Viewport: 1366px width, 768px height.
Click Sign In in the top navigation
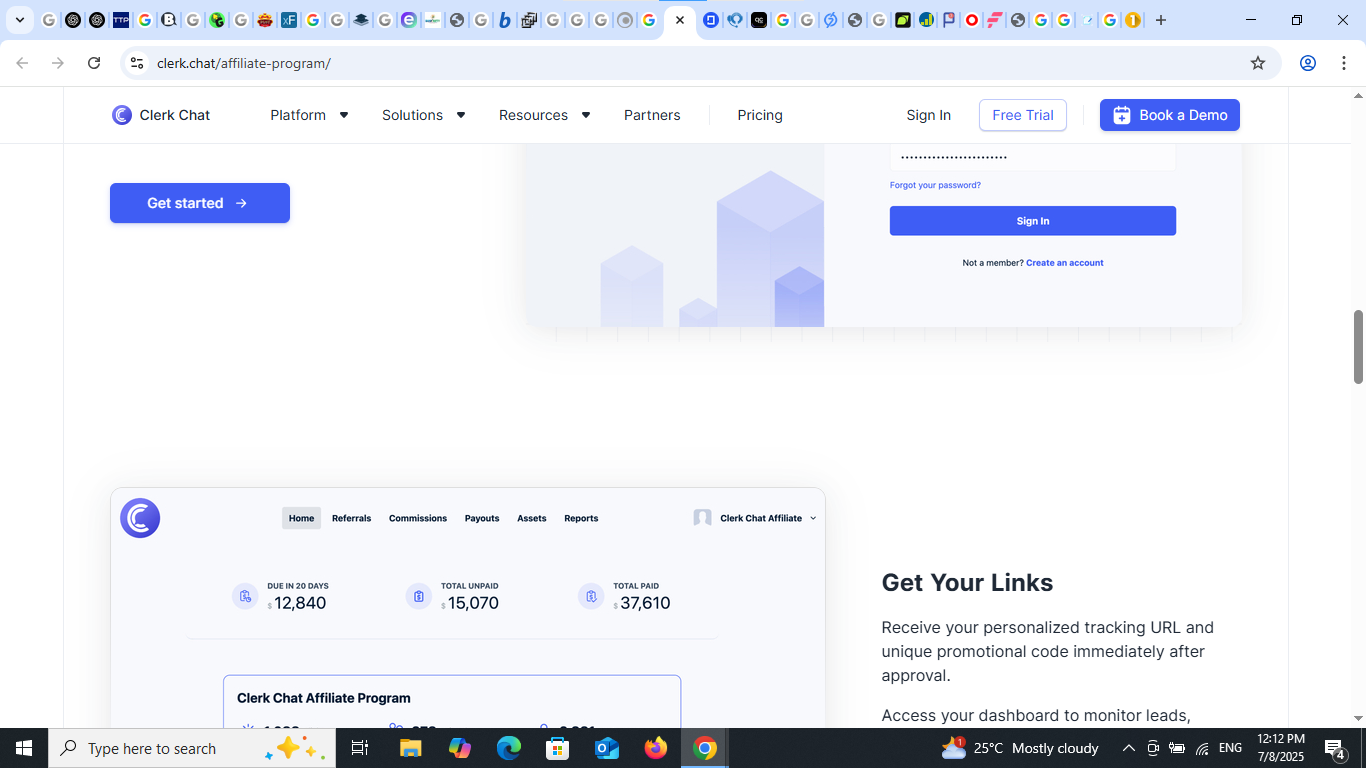click(x=929, y=115)
